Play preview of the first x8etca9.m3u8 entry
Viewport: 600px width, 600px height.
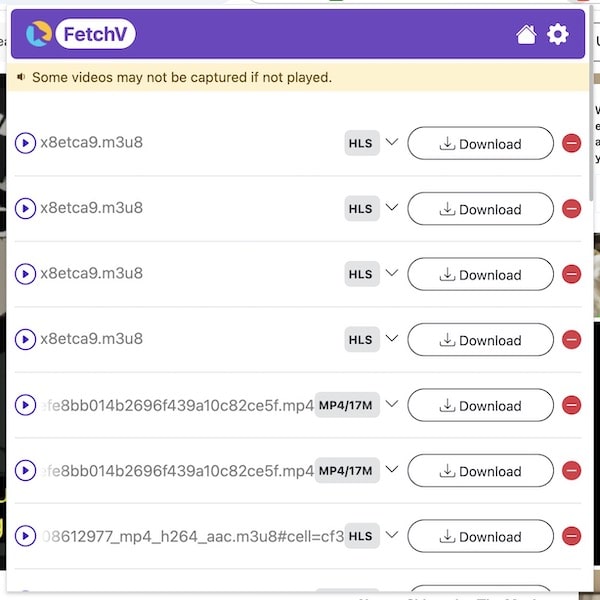(x=25, y=143)
